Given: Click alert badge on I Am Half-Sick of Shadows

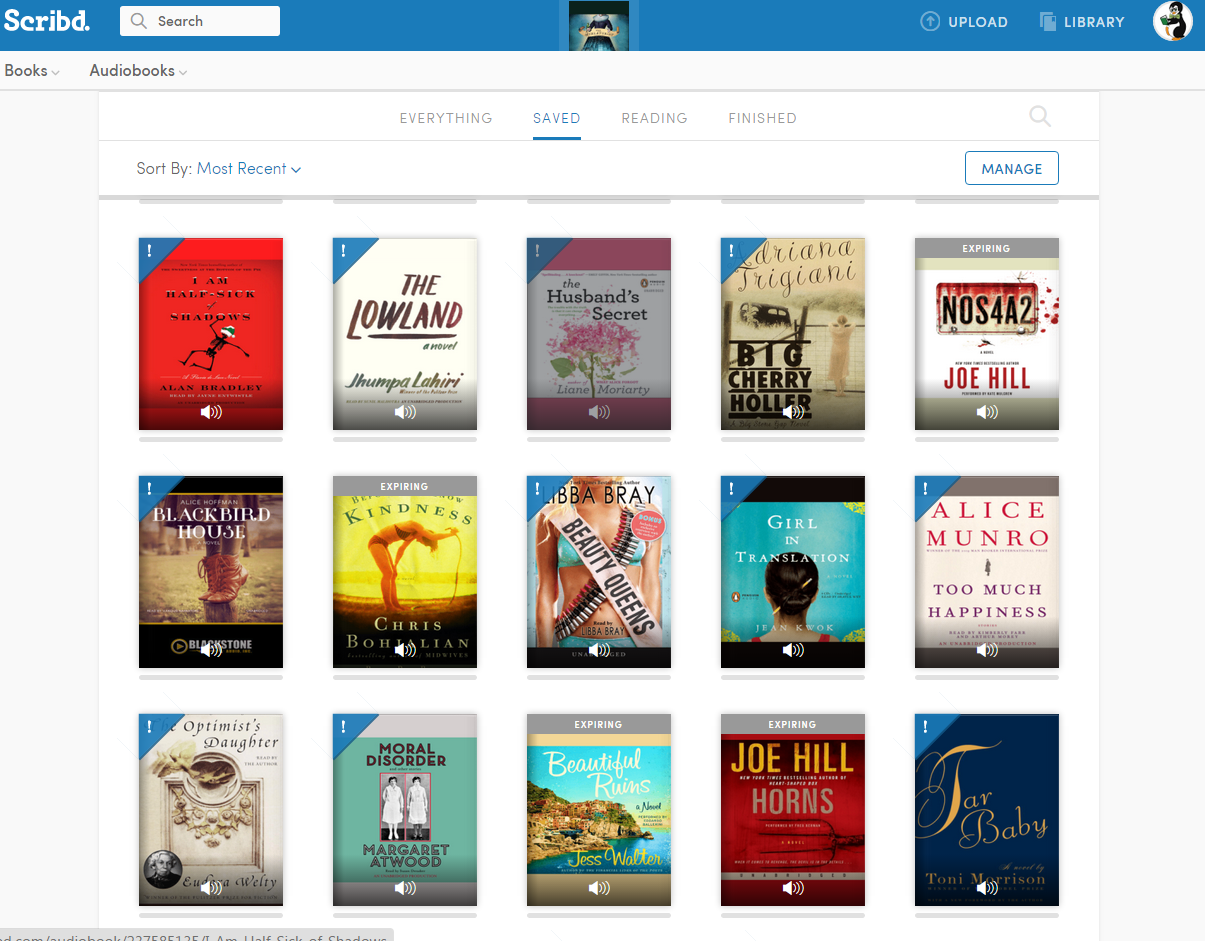Looking at the screenshot, I should (x=152, y=252).
